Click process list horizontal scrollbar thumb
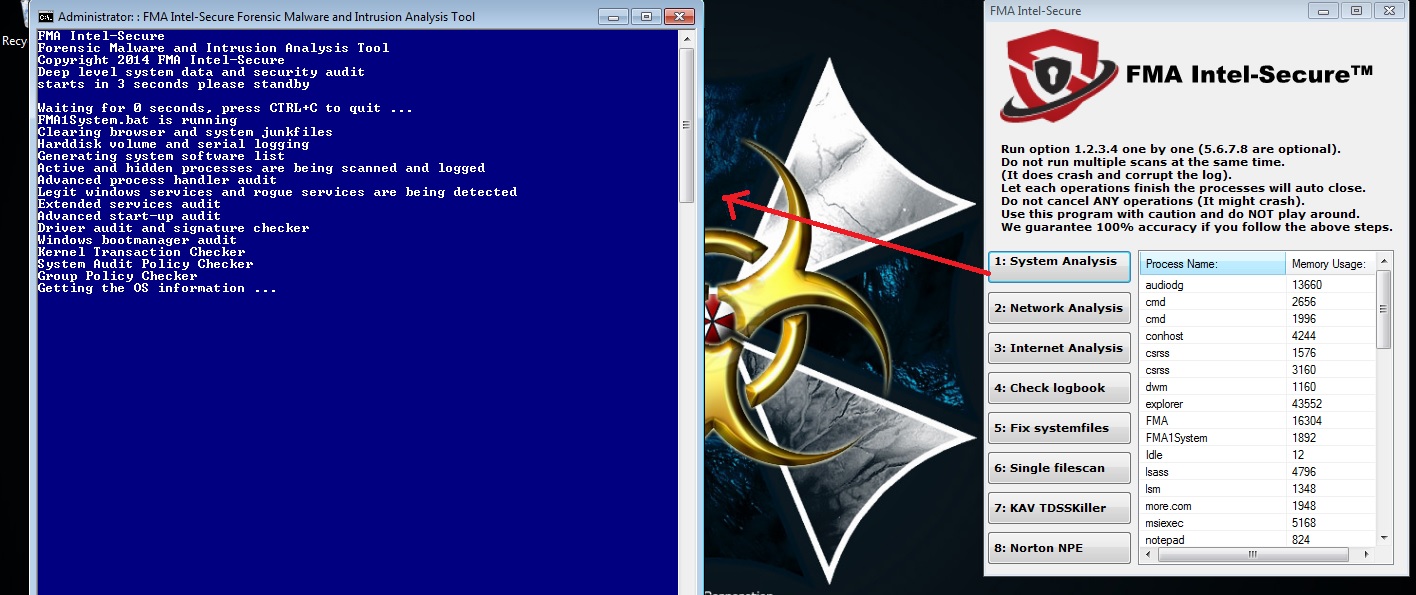 1251,555
